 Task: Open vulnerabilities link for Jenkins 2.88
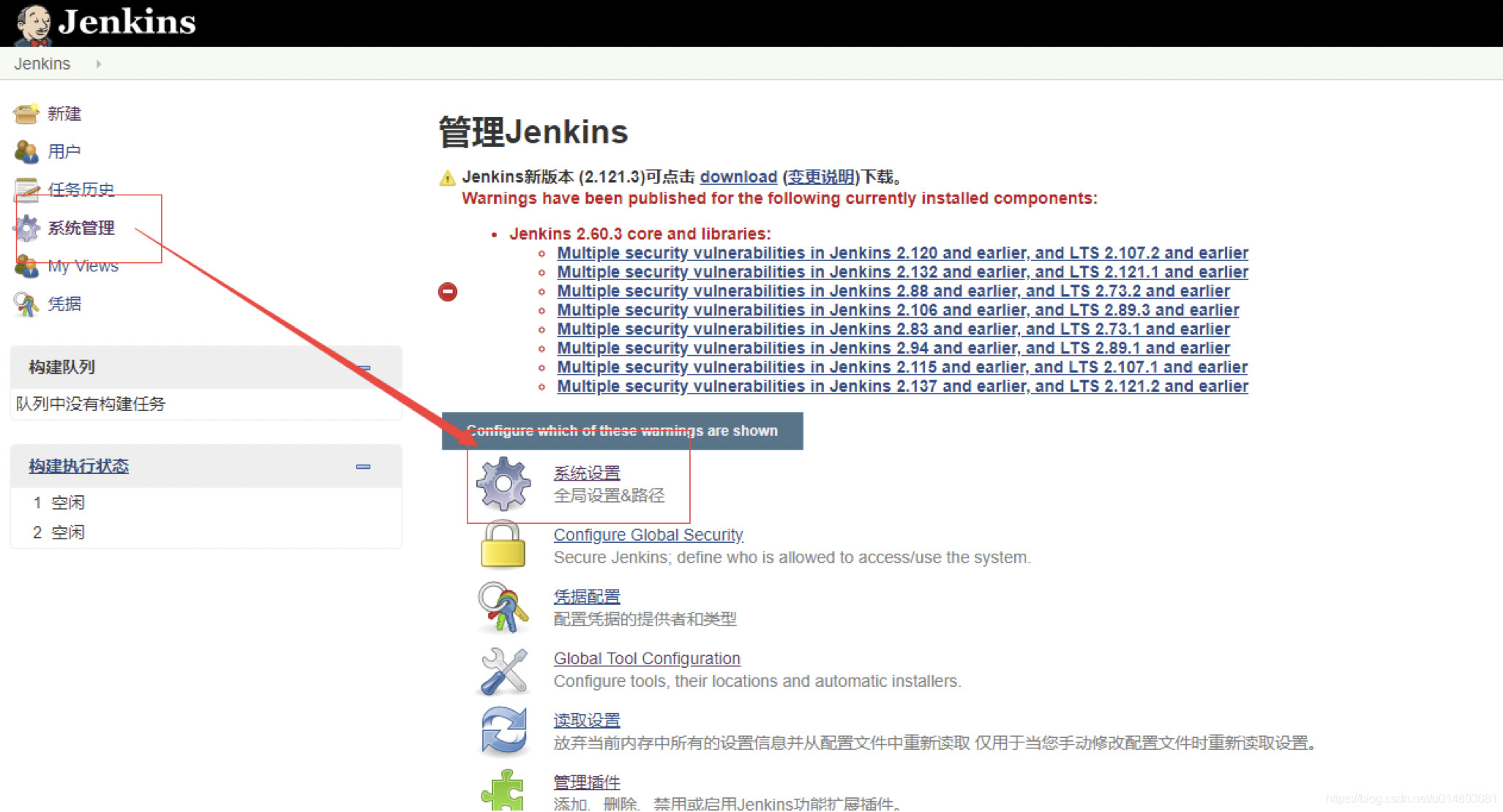tap(893, 291)
